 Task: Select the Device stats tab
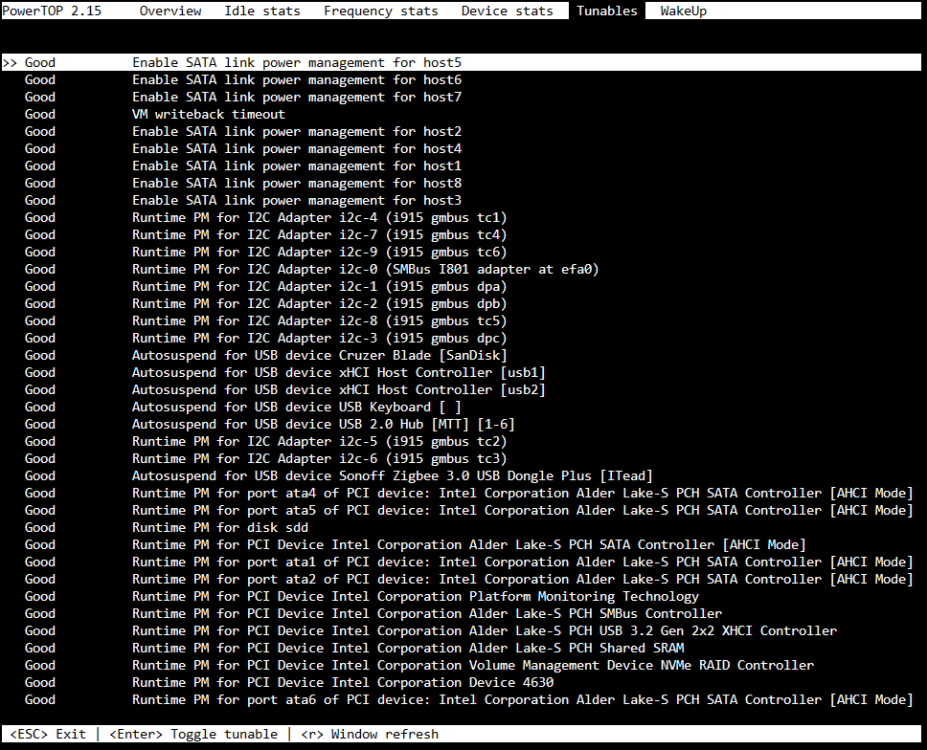(507, 11)
